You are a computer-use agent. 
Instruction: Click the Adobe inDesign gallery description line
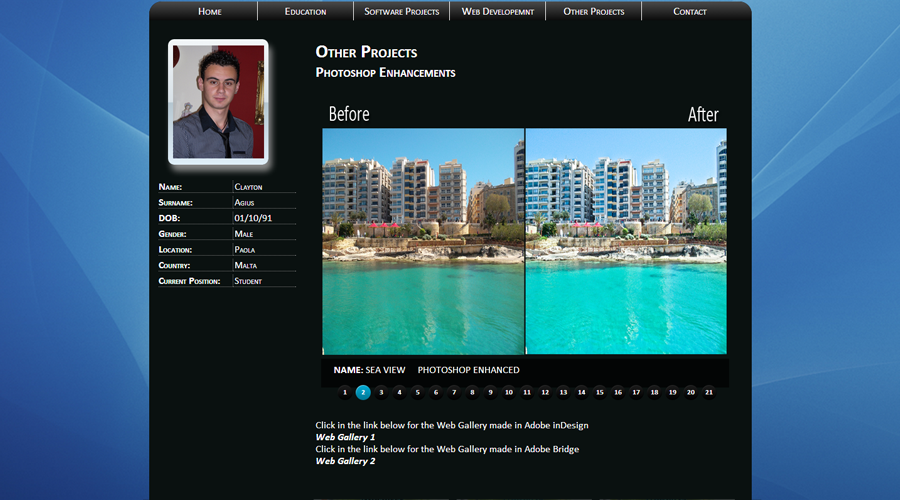pyautogui.click(x=452, y=425)
